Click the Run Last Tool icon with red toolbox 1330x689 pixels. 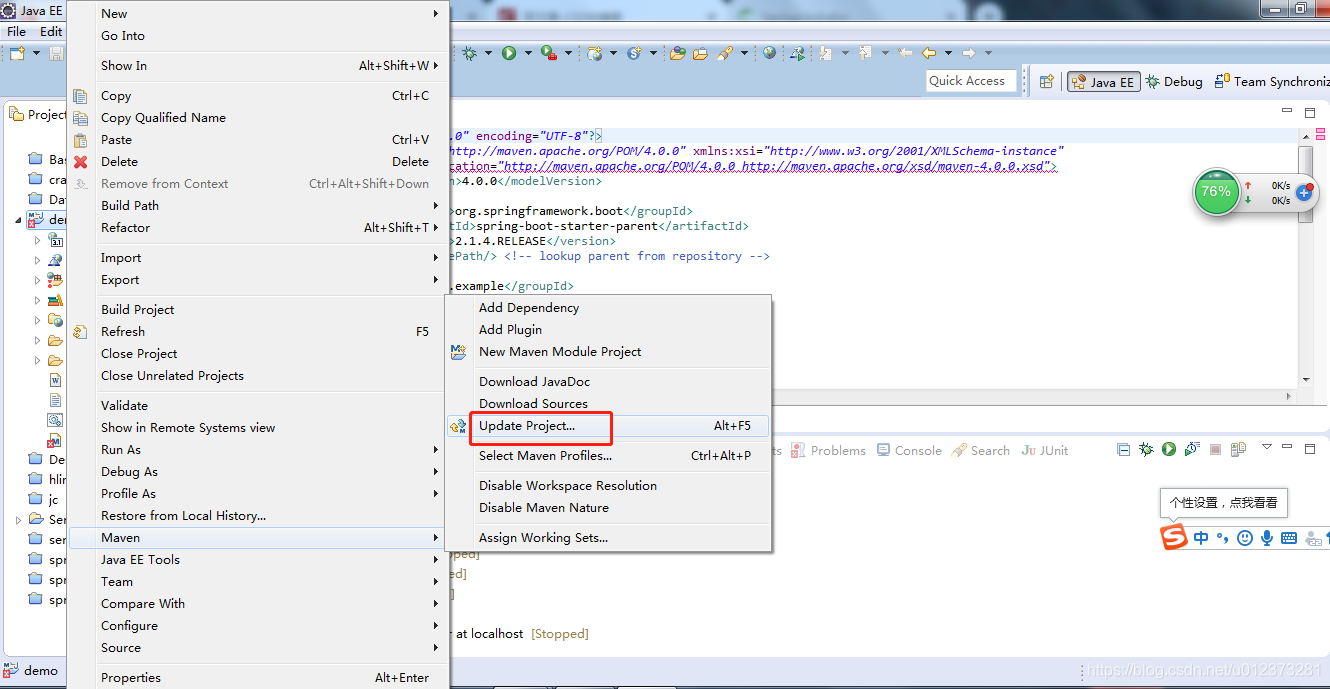(x=548, y=53)
